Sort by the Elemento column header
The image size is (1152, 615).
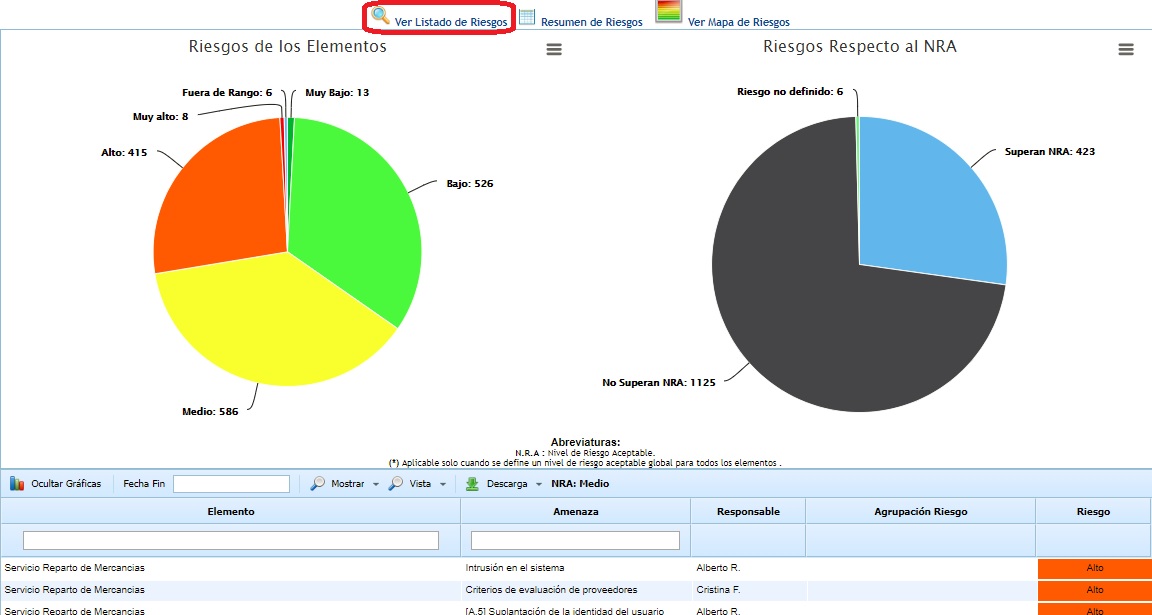pos(231,512)
